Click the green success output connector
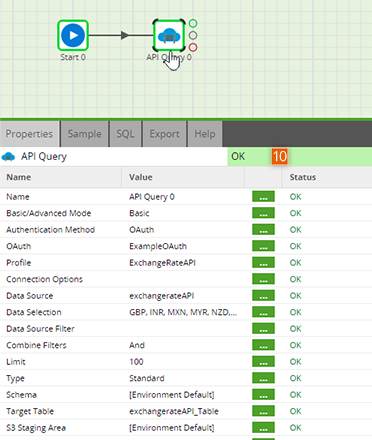This screenshot has width=372, height=440. coord(193,23)
